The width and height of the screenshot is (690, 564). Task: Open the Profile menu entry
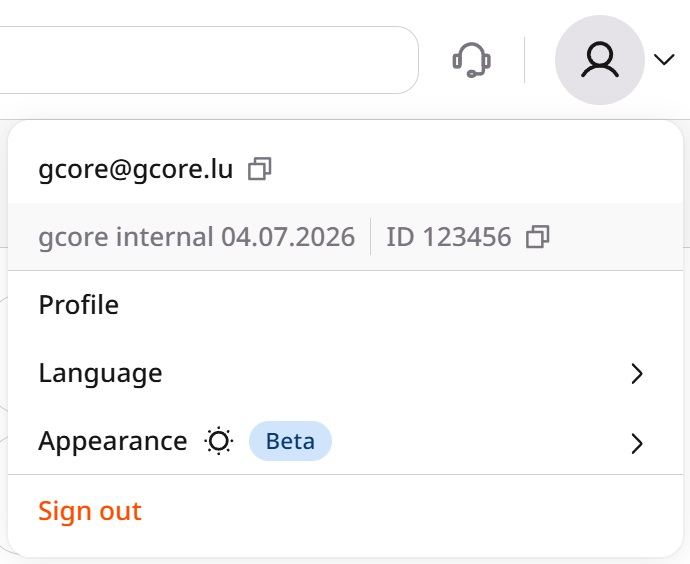click(x=345, y=304)
